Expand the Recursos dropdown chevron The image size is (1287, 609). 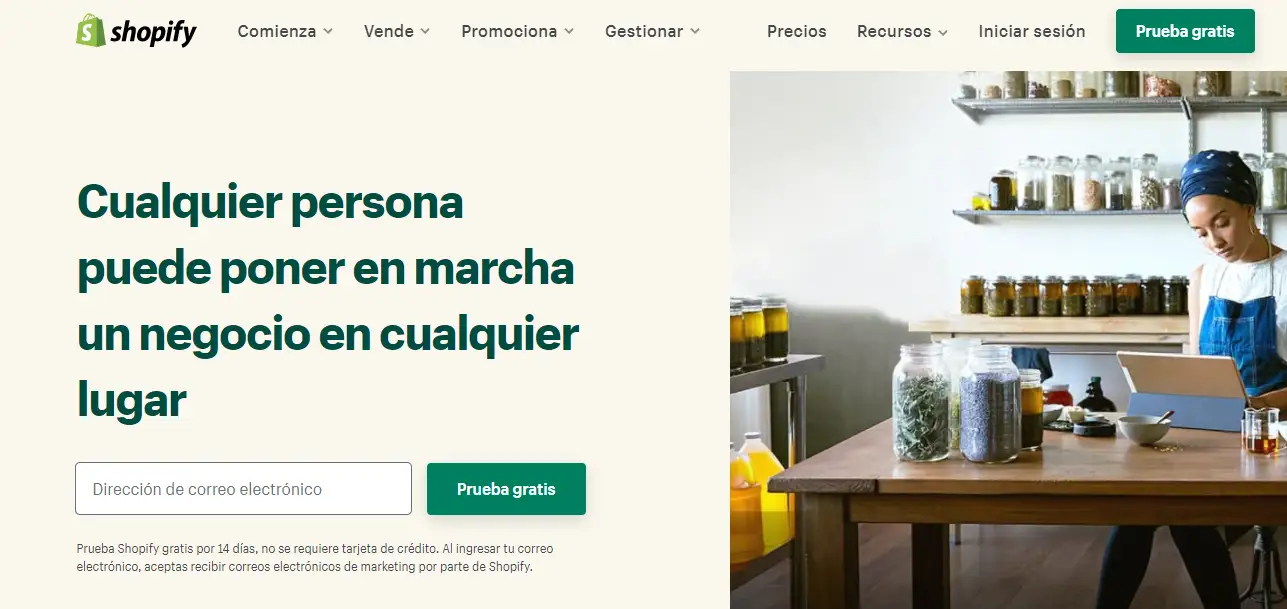tap(942, 32)
